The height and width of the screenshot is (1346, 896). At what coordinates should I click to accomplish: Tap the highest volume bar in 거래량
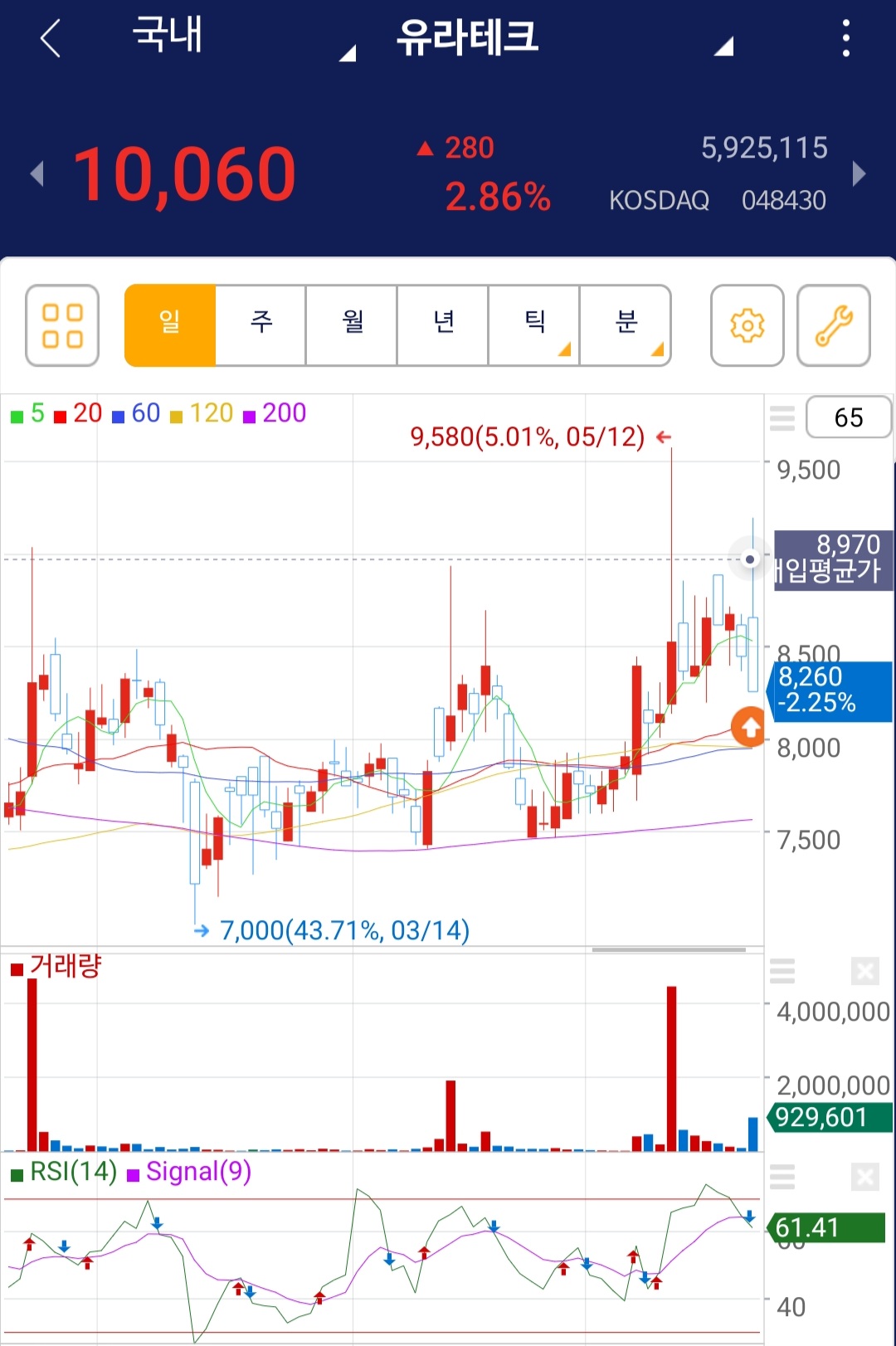(32, 1065)
